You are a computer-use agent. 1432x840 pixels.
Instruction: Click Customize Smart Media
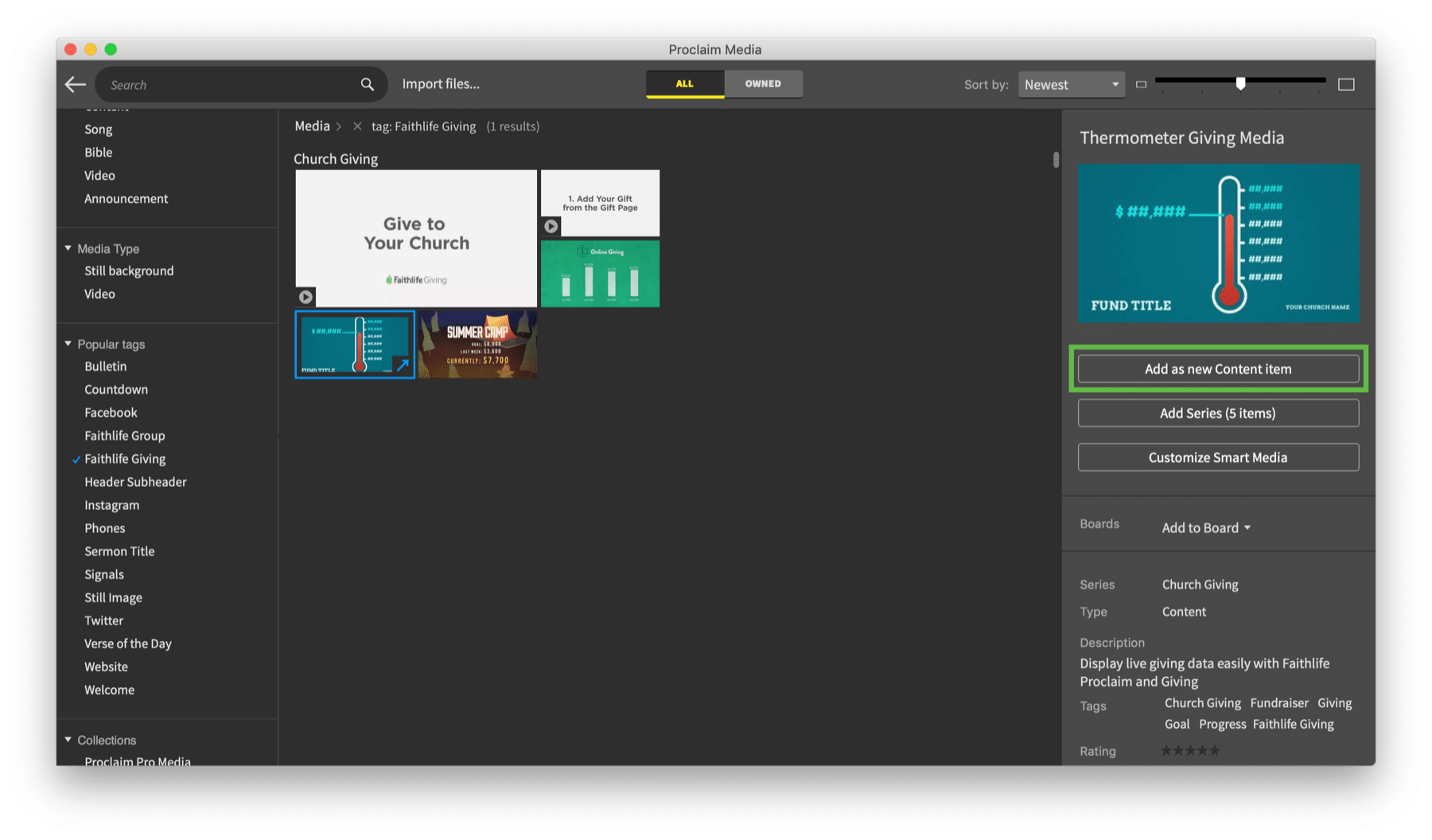(1218, 457)
